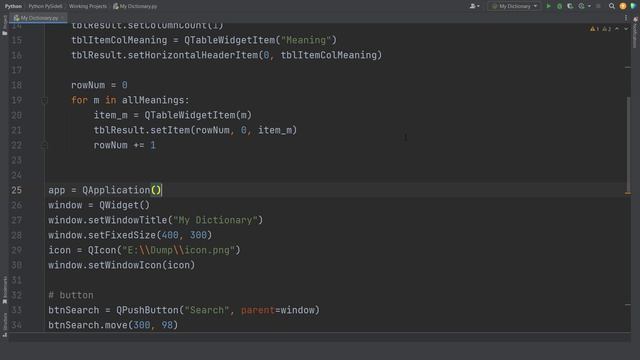This screenshot has width=640, height=360.
Task: Click the # button comment on line 32
Action: (x=71, y=295)
